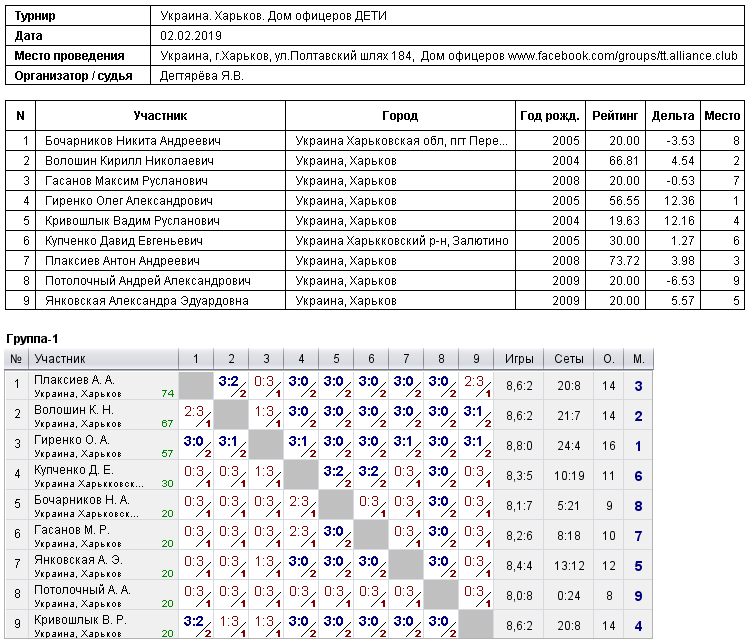
Task: Click Гиренко's sets total 24:4
Action: (569, 446)
